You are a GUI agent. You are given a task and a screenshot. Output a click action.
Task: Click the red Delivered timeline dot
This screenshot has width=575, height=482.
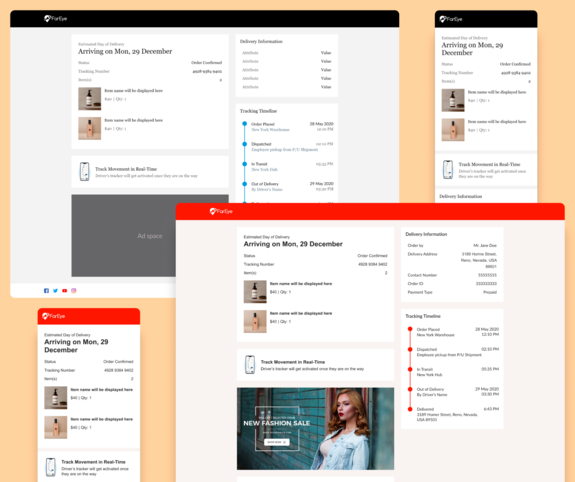click(x=410, y=409)
